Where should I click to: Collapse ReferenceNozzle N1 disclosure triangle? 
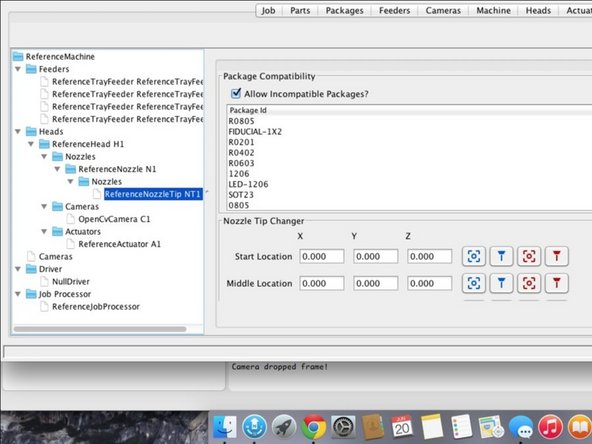click(57, 169)
